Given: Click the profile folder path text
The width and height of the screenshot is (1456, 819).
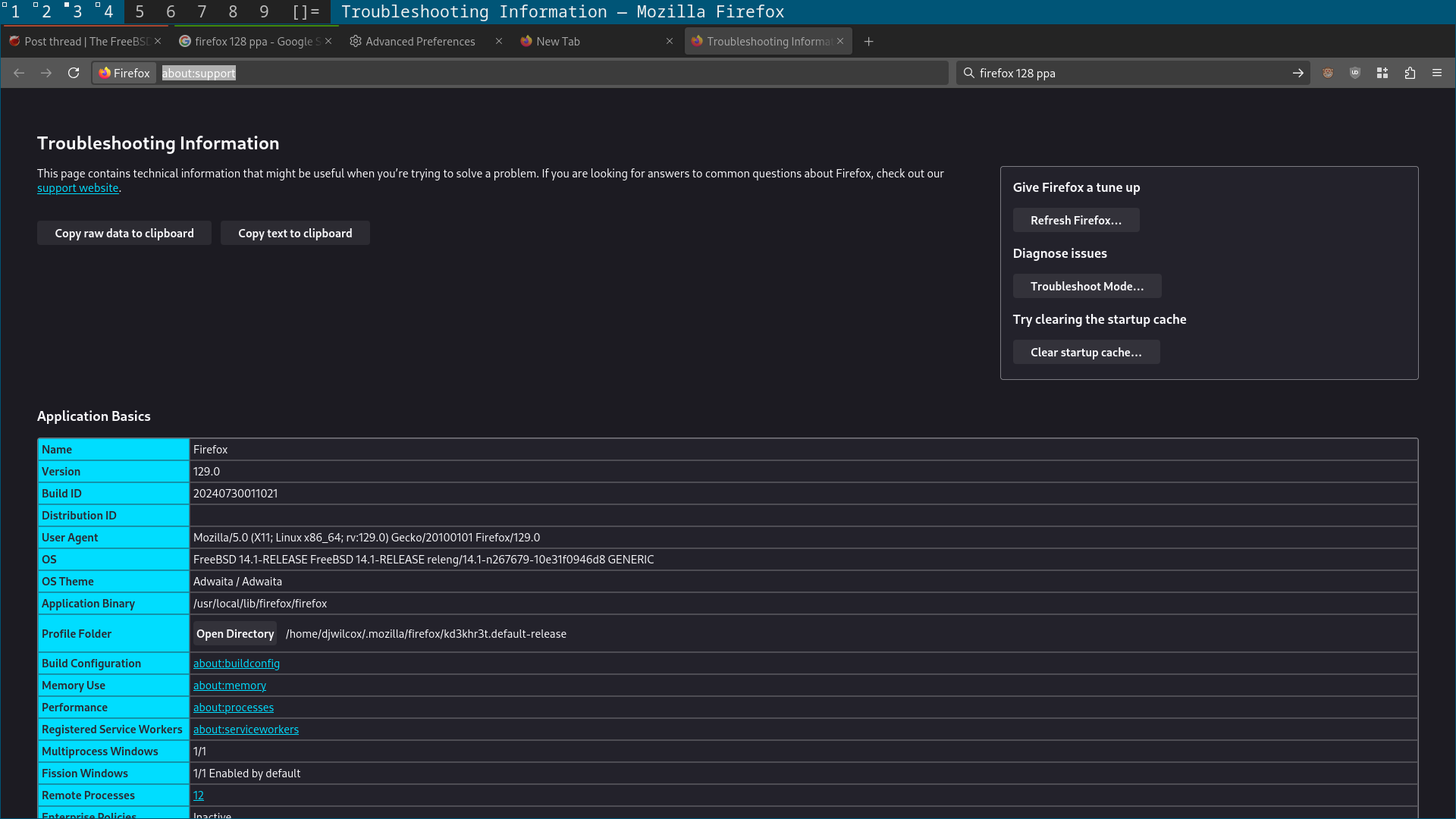Looking at the screenshot, I should tap(426, 634).
